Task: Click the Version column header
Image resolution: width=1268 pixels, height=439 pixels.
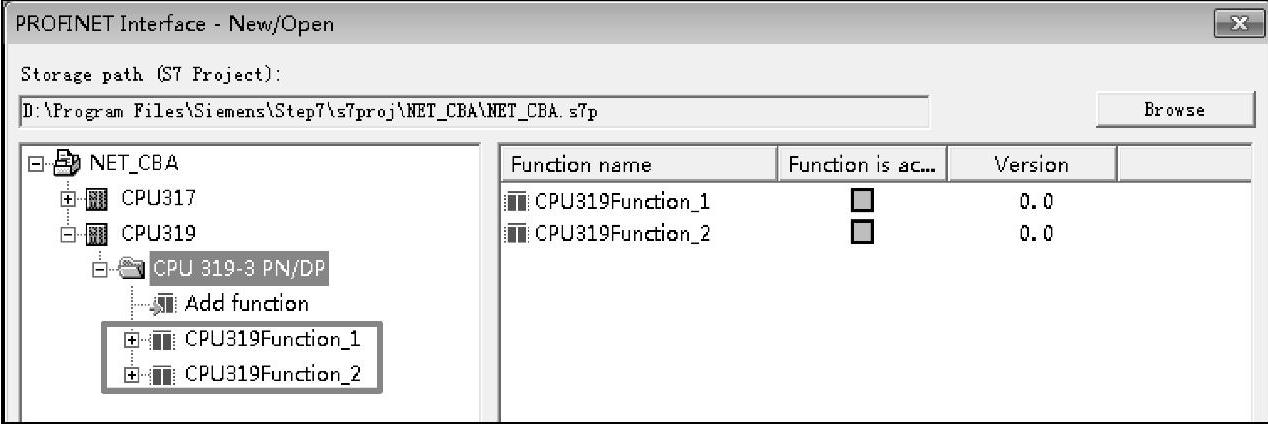Action: [1030, 164]
